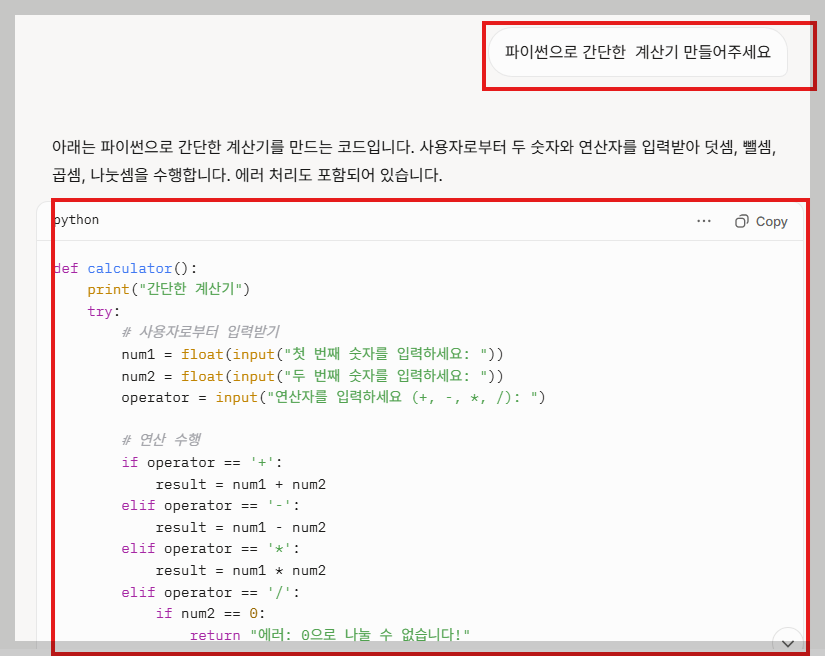Click the "python" language label on the code block
Image resolution: width=825 pixels, height=656 pixels.
pos(75,219)
